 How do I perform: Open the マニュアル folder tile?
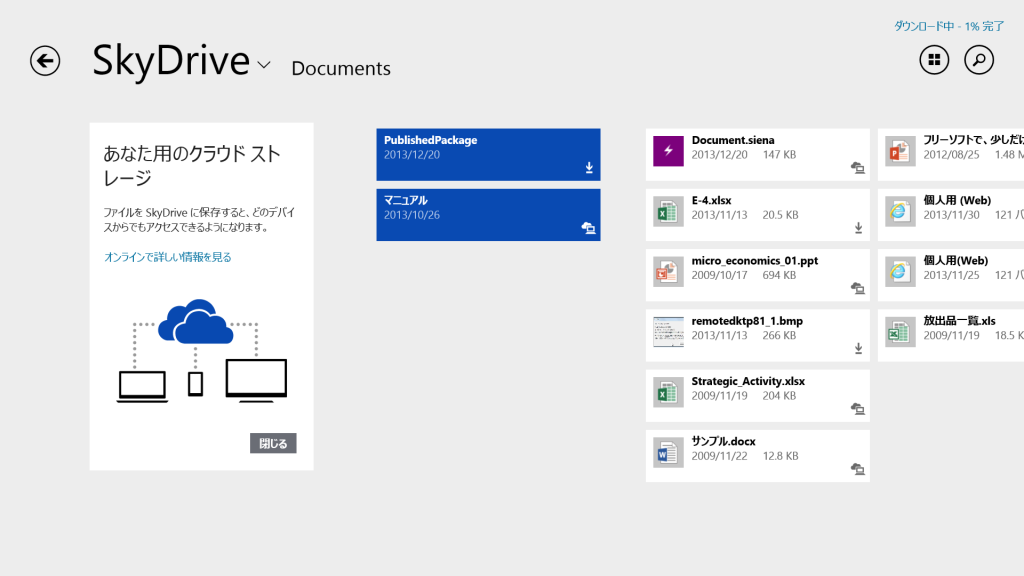point(488,215)
